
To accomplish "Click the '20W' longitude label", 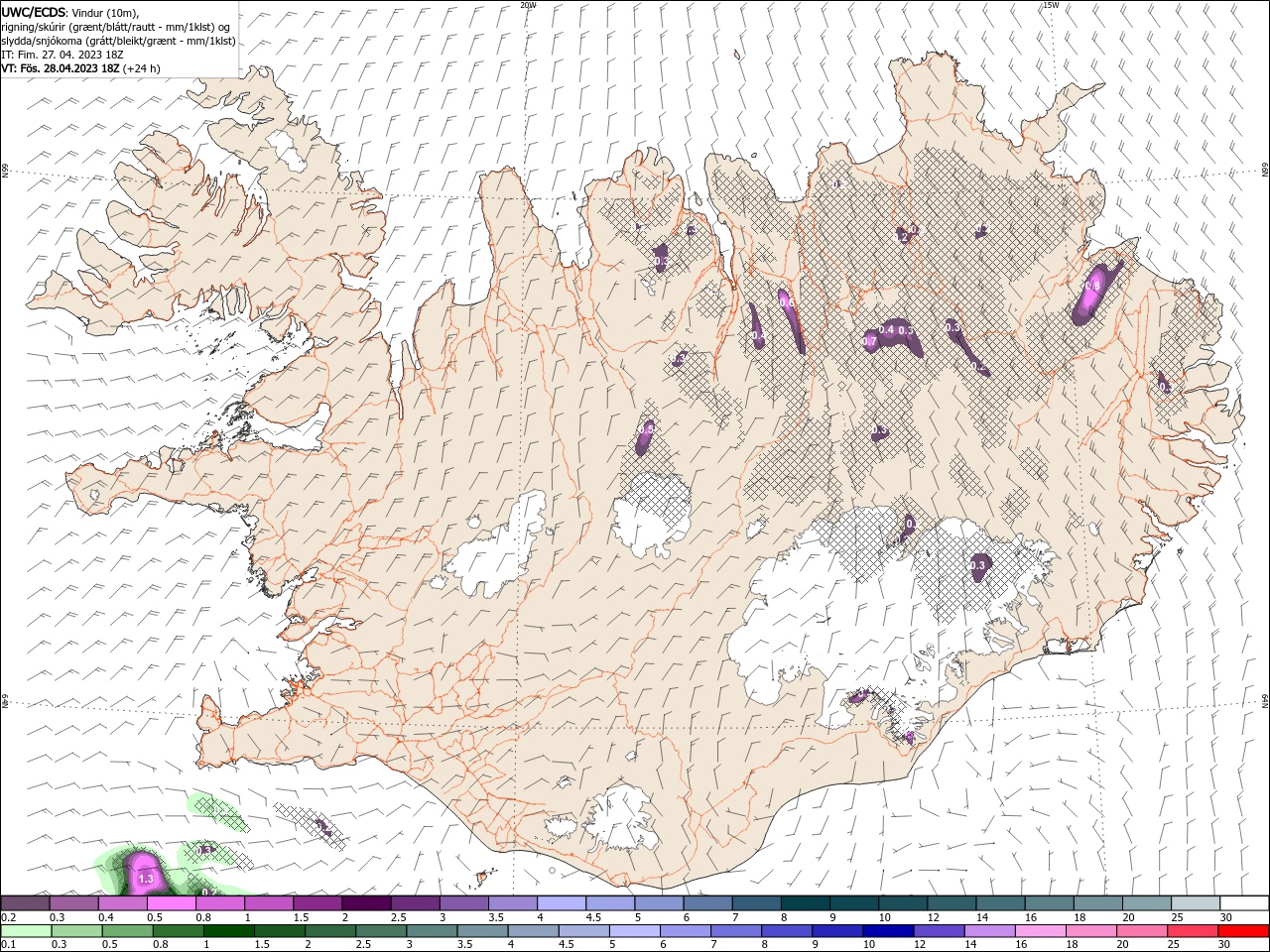I will 529,5.
